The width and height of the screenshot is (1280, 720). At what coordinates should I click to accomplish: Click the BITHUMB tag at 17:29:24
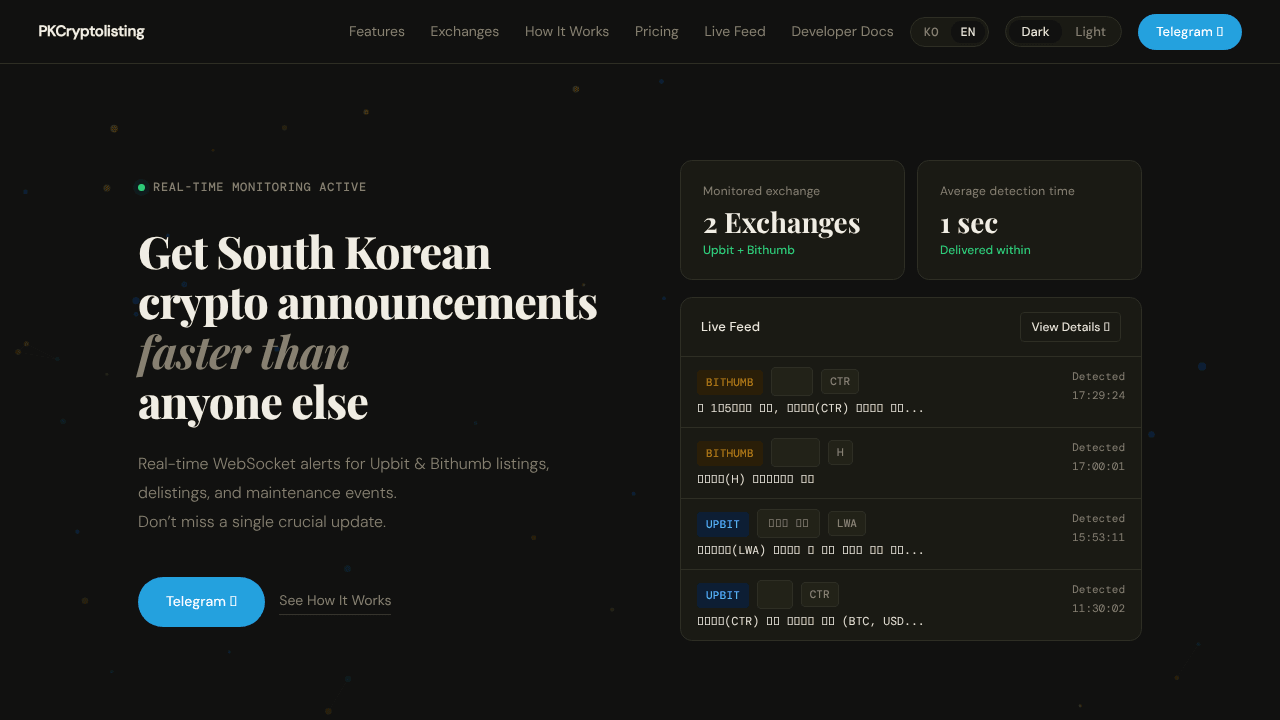[x=730, y=382]
